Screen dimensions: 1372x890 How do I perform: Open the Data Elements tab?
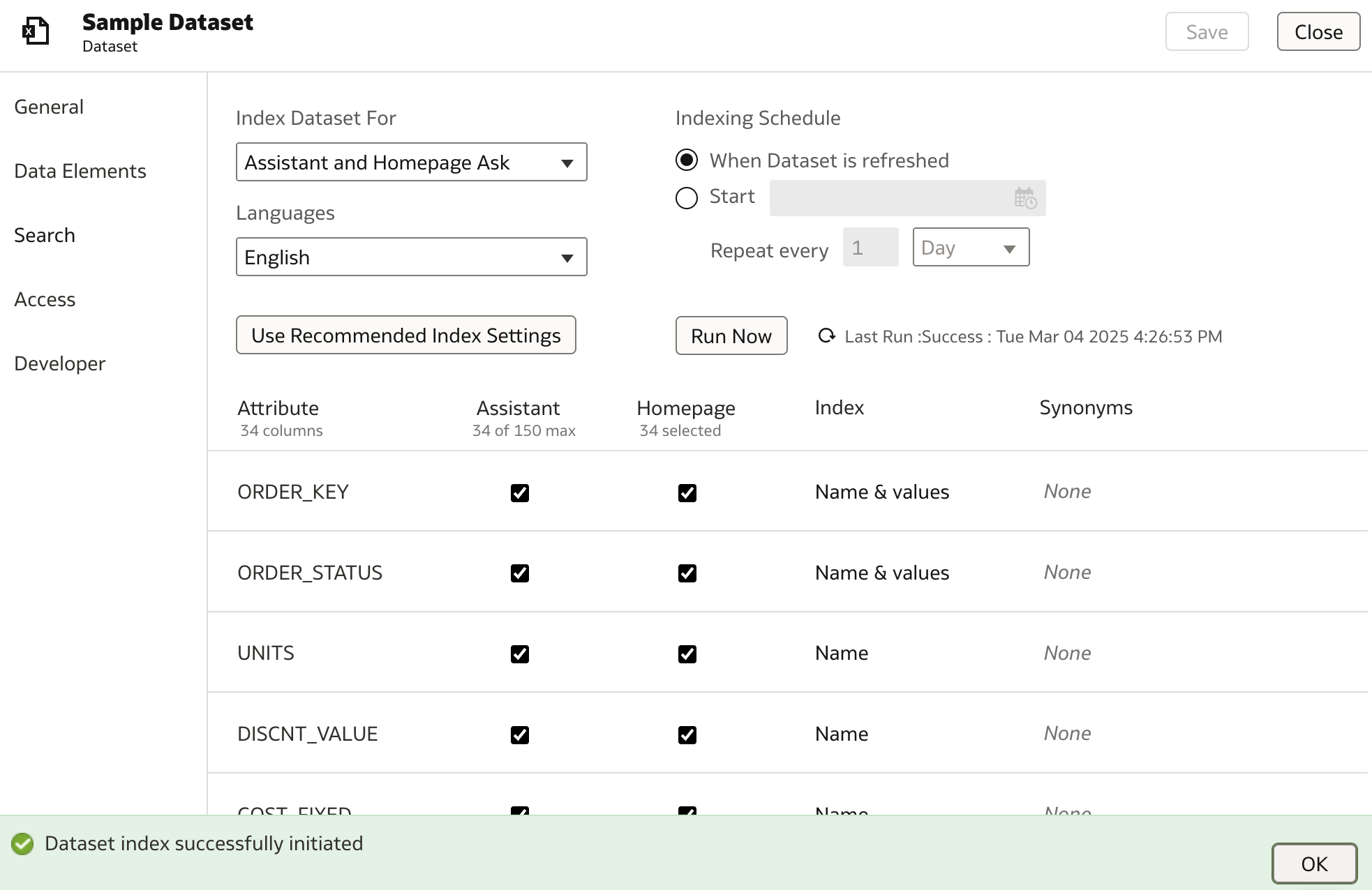[80, 171]
